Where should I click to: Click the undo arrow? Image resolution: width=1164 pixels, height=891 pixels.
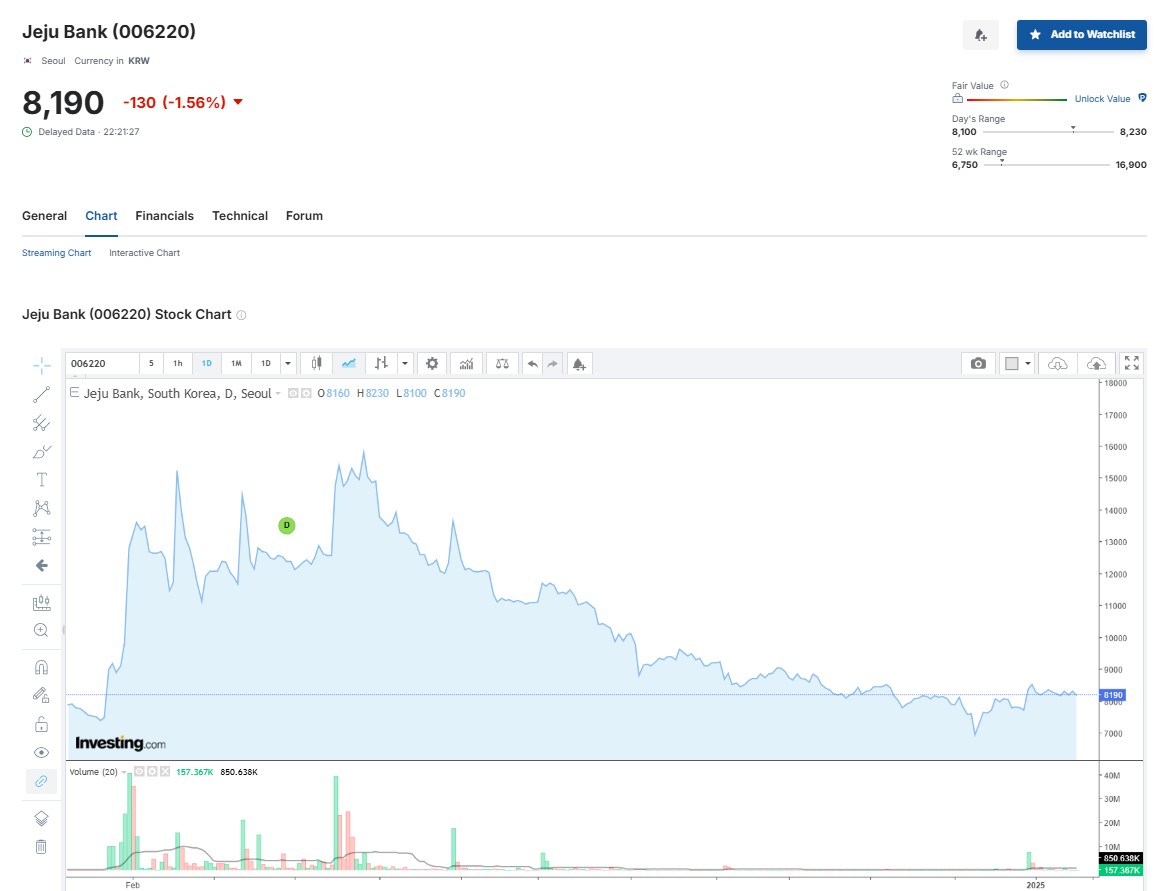pyautogui.click(x=532, y=363)
